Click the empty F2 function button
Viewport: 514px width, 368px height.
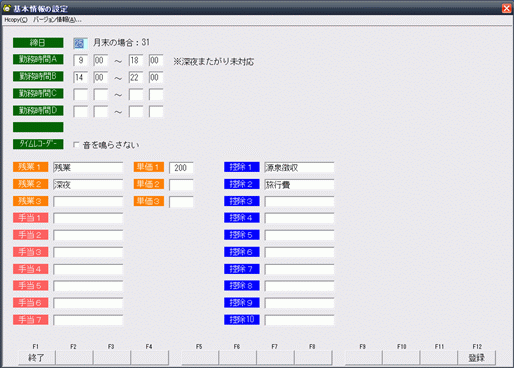pyautogui.click(x=74, y=358)
